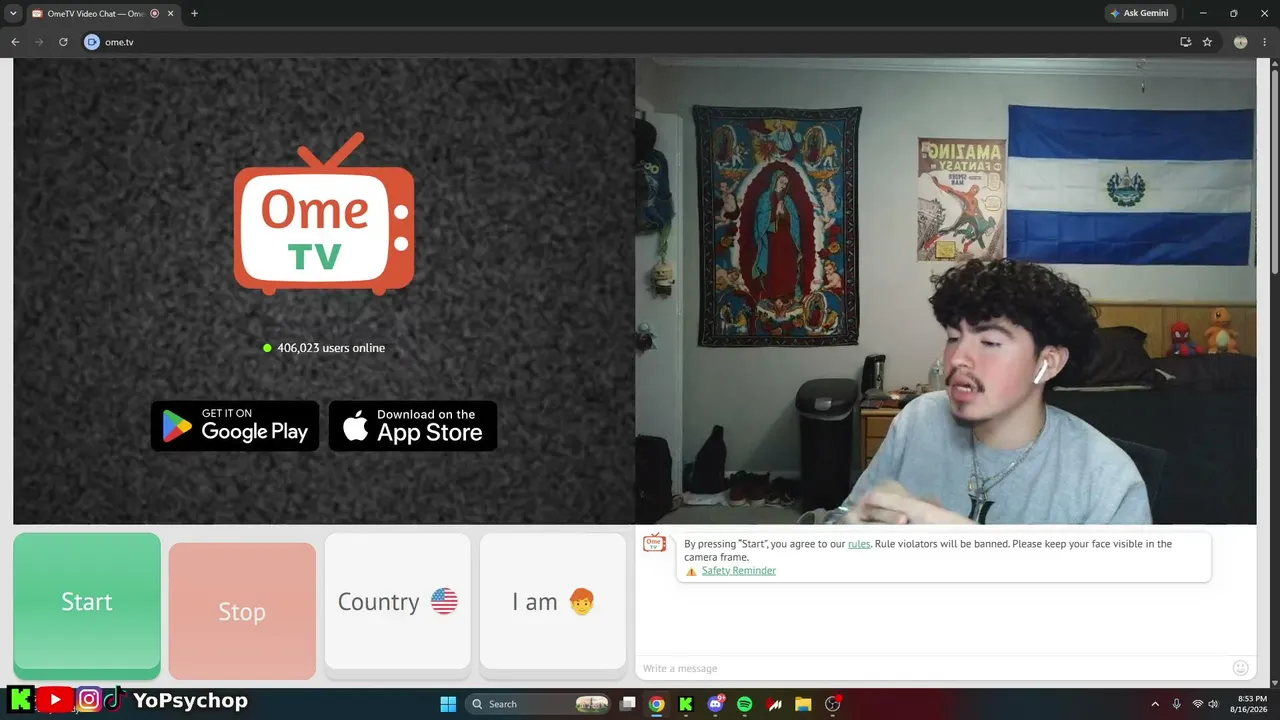Open Google Chrome from the taskbar
Viewport: 1280px width, 720px height.
click(x=656, y=704)
